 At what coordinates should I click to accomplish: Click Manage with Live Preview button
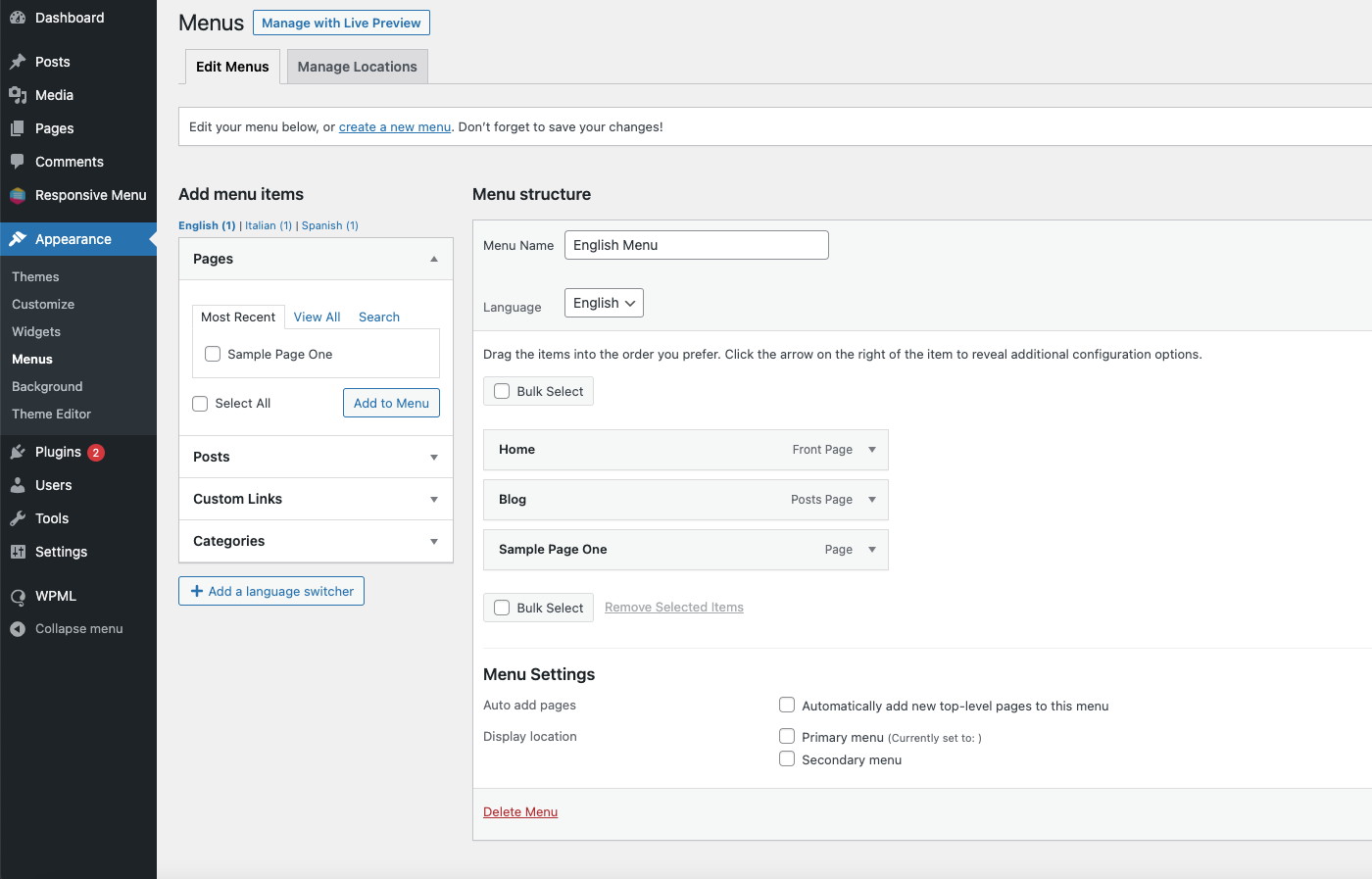pyautogui.click(x=341, y=23)
